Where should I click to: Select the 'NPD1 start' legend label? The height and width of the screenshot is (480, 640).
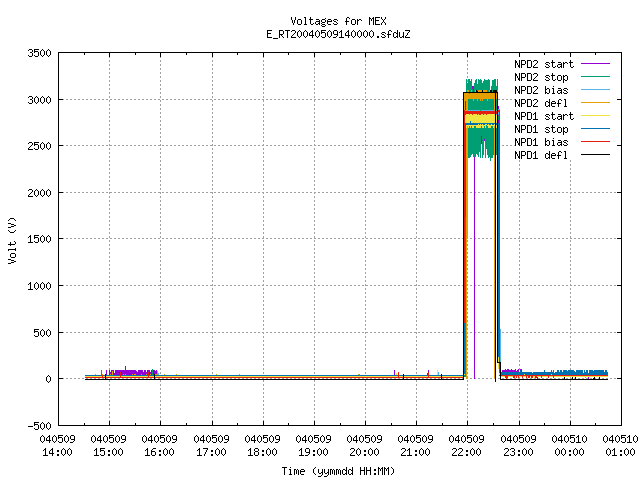pos(544,116)
